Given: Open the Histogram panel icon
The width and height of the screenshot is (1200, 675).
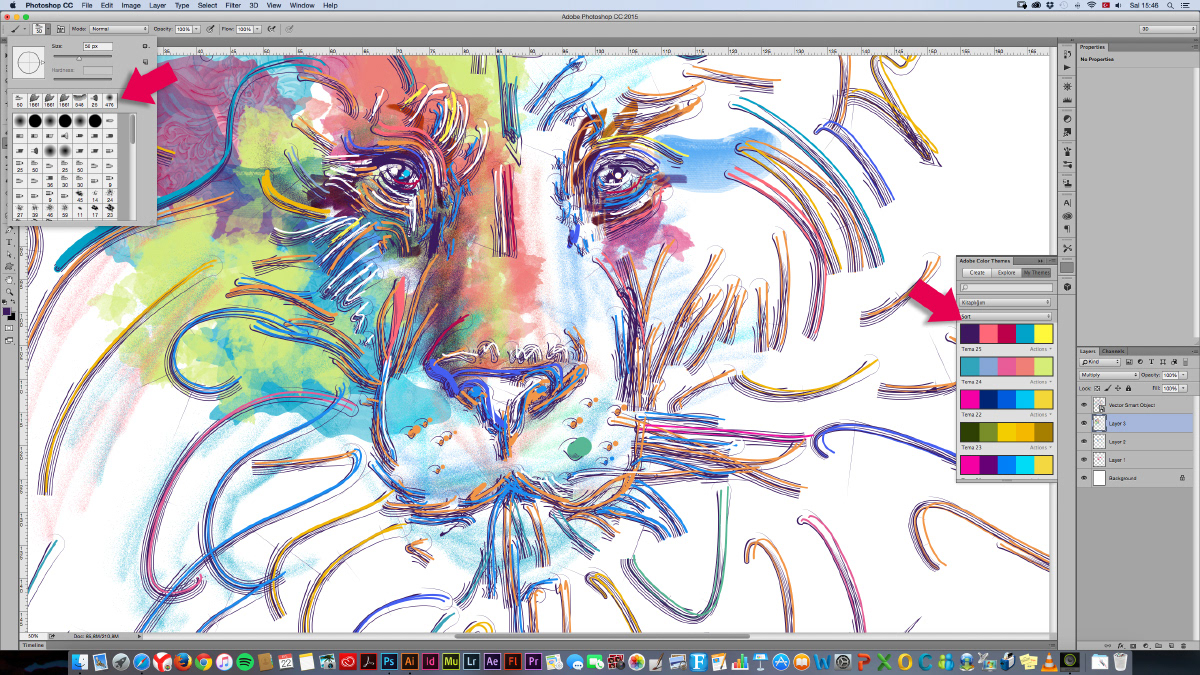Looking at the screenshot, I should pos(1066,100).
